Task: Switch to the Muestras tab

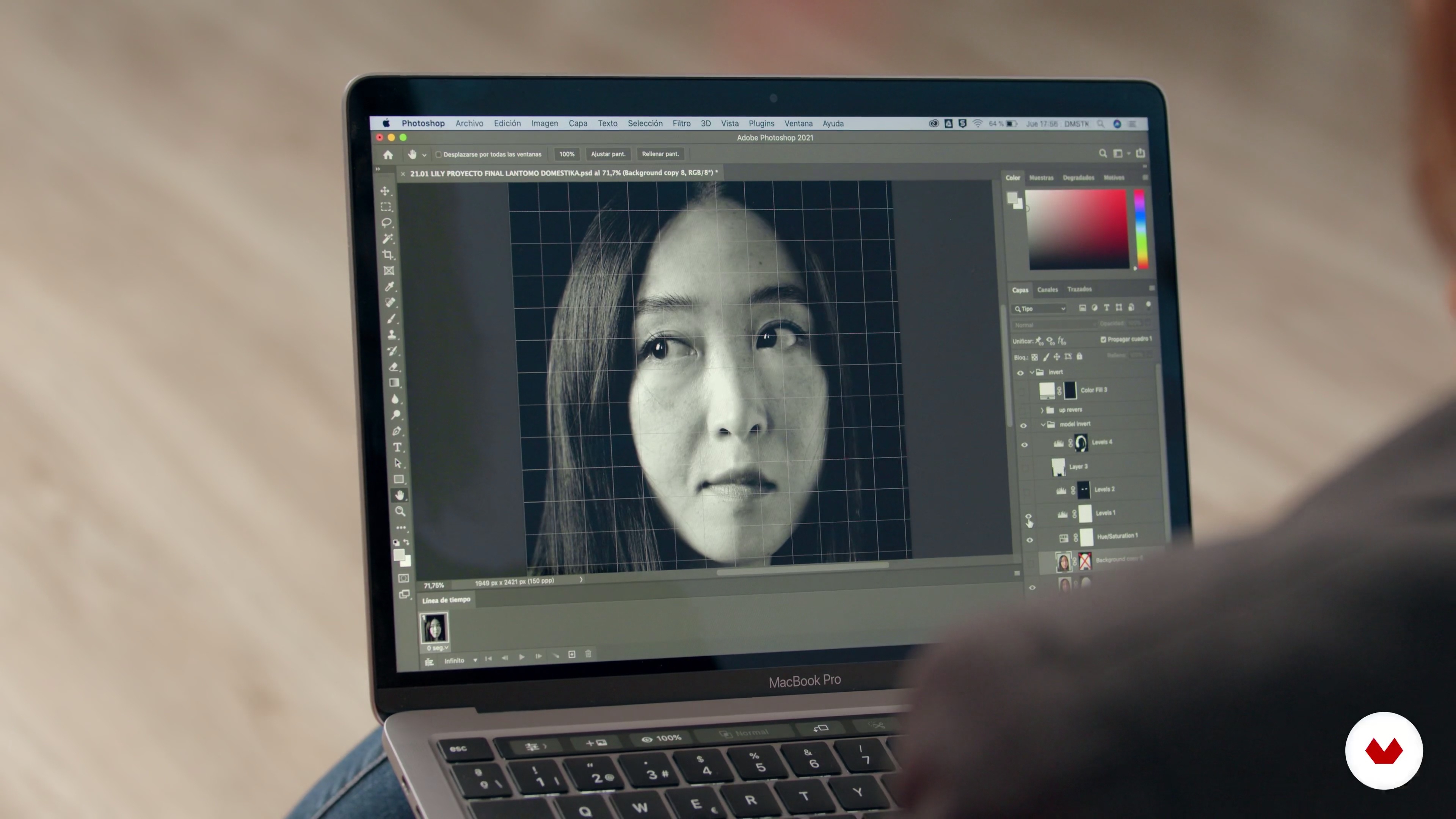Action: point(1041,177)
